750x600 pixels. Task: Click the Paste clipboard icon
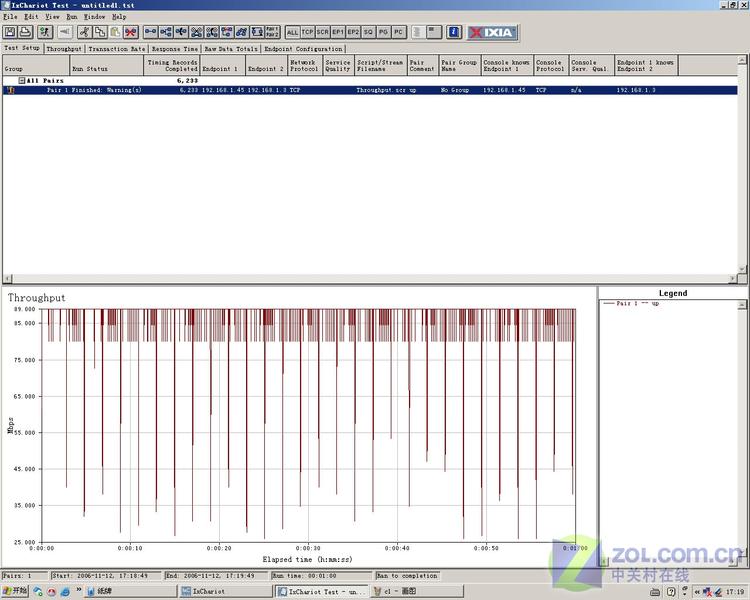(x=115, y=32)
